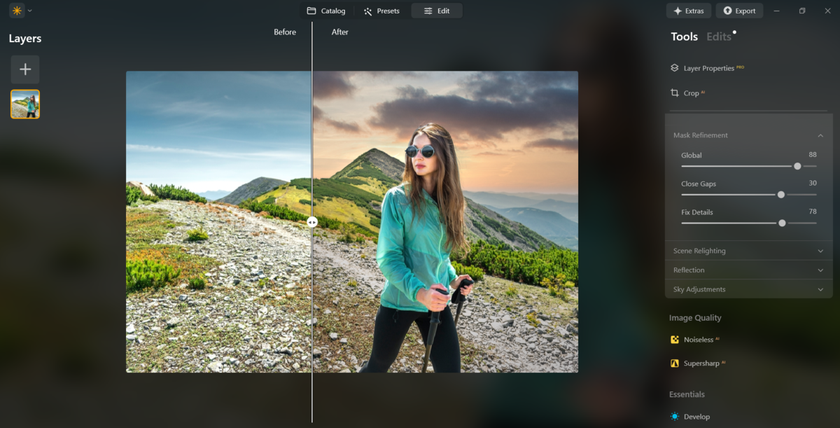Switch to the Tools panel tab

(x=684, y=36)
